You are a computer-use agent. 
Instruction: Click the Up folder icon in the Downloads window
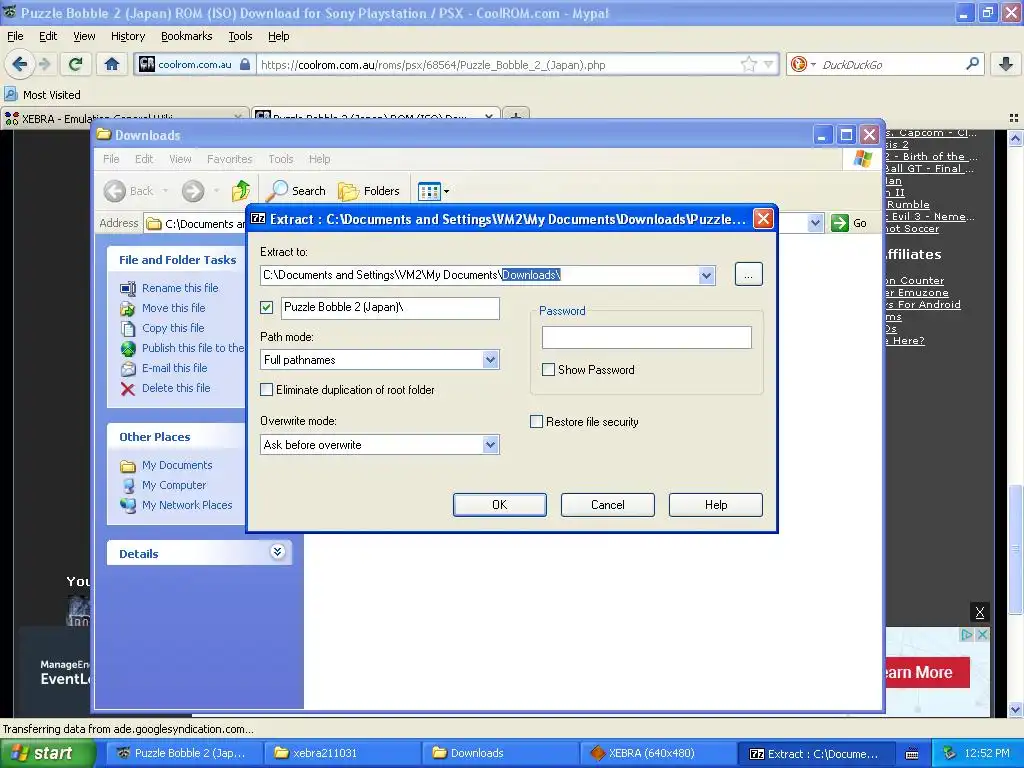pos(241,191)
